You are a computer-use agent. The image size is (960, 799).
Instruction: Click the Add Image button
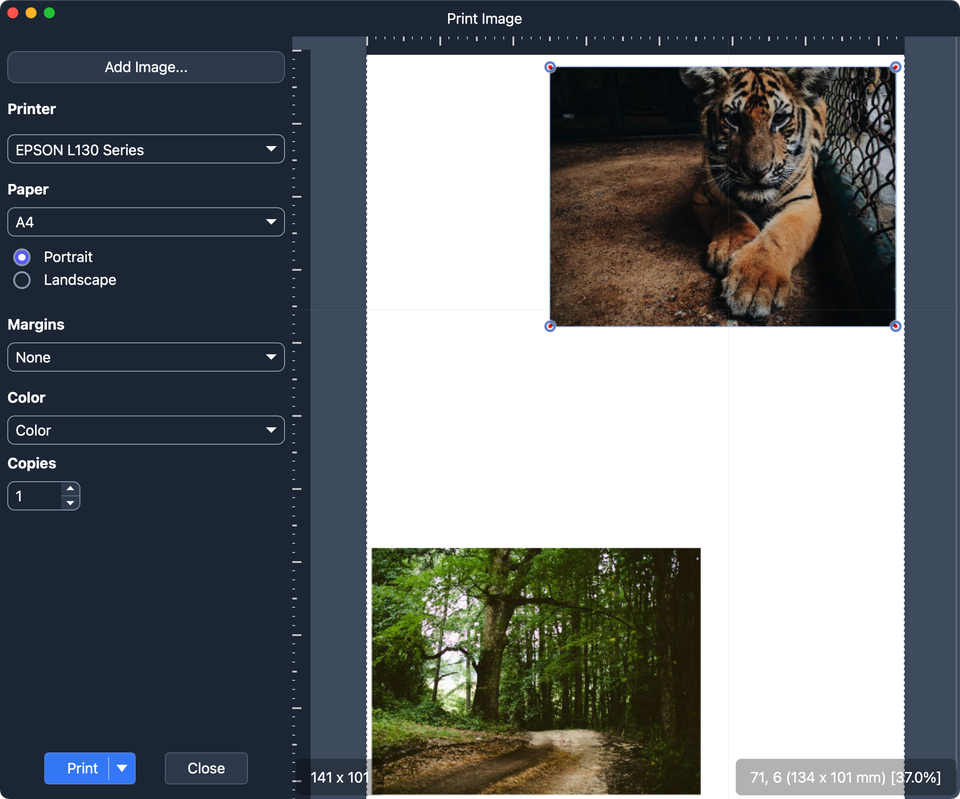[146, 67]
